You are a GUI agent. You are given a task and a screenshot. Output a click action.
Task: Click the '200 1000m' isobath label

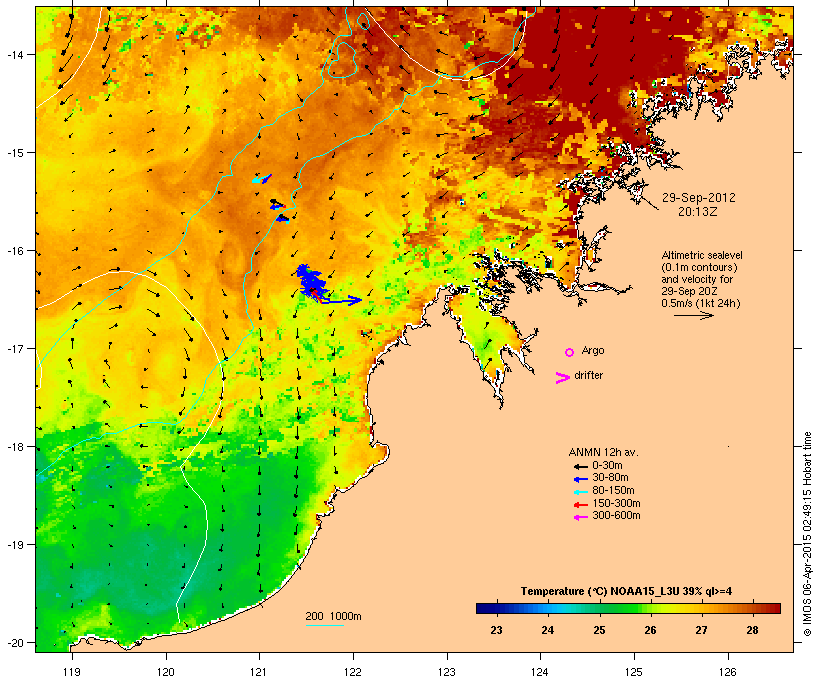[333, 616]
